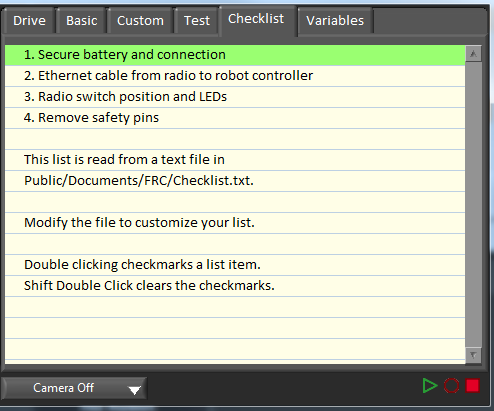Click the line 'This list is read from a text file in'
Image resolution: width=494 pixels, height=411 pixels.
coord(235,160)
